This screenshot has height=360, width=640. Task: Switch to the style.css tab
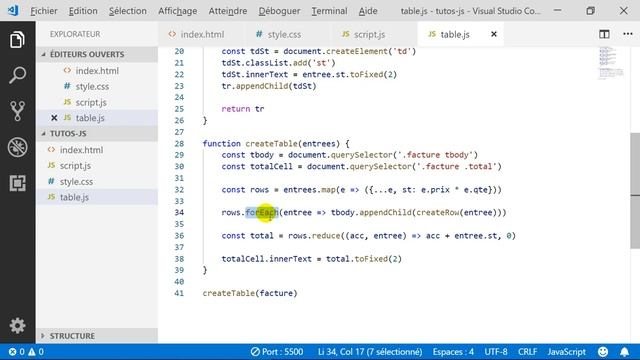288,34
